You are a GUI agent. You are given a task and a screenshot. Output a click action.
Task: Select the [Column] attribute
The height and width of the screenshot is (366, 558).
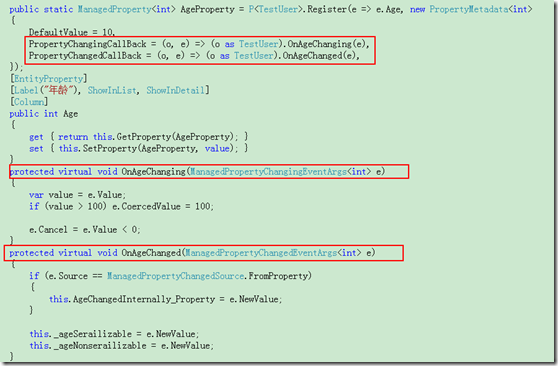(x=29, y=102)
